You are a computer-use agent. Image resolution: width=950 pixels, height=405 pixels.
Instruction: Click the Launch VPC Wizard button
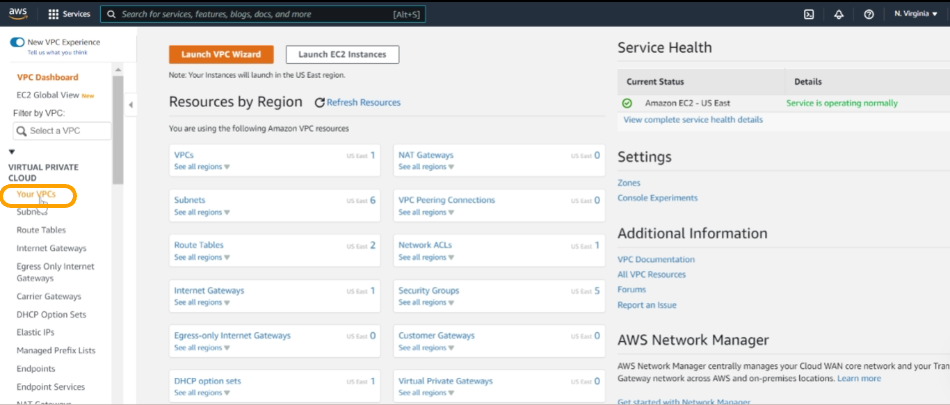click(x=221, y=55)
